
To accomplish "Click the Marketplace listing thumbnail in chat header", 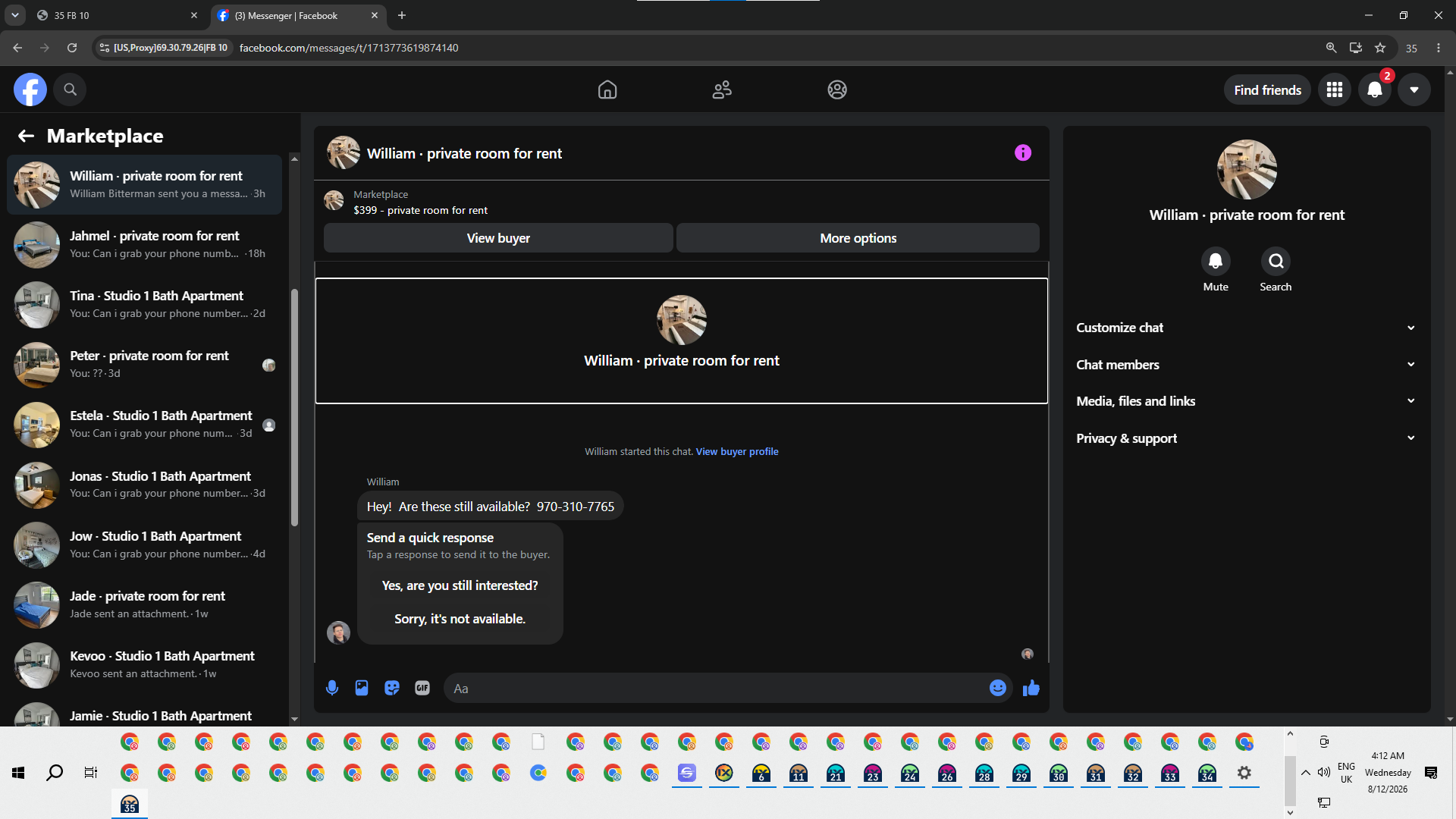I will pos(334,200).
